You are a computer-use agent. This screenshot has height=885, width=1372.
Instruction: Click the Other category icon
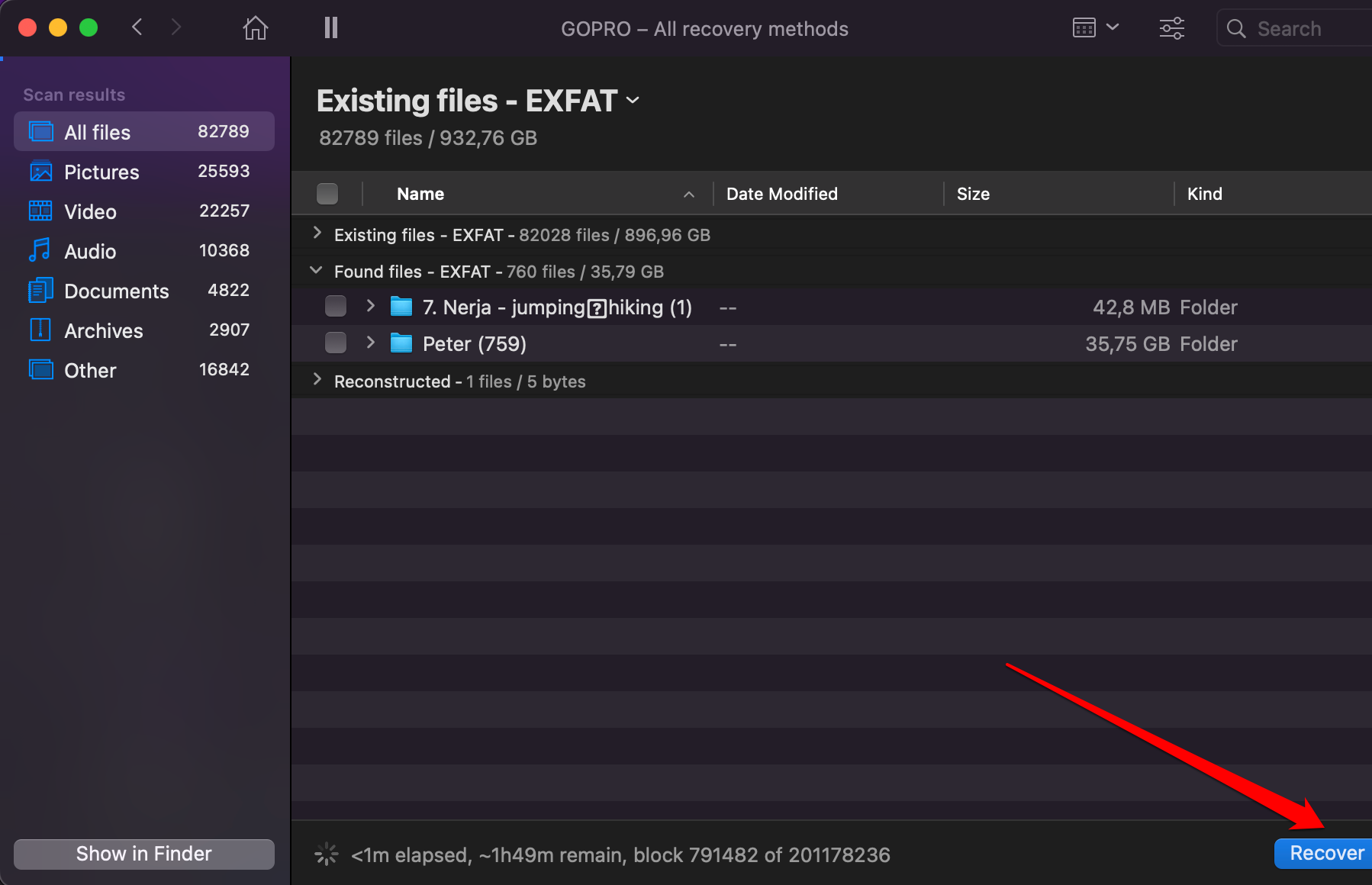click(x=40, y=369)
